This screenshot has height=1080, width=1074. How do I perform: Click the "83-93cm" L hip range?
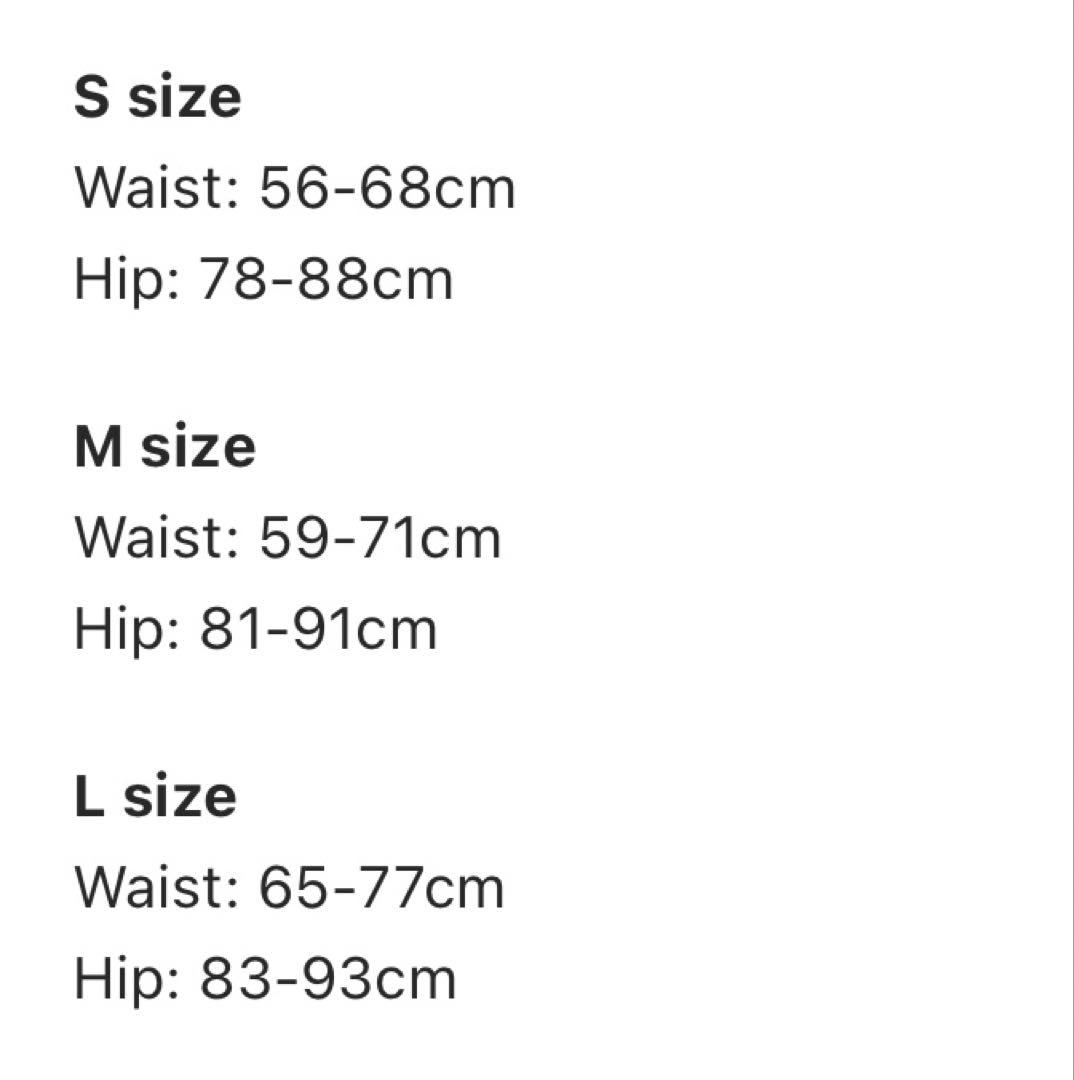tap(328, 979)
